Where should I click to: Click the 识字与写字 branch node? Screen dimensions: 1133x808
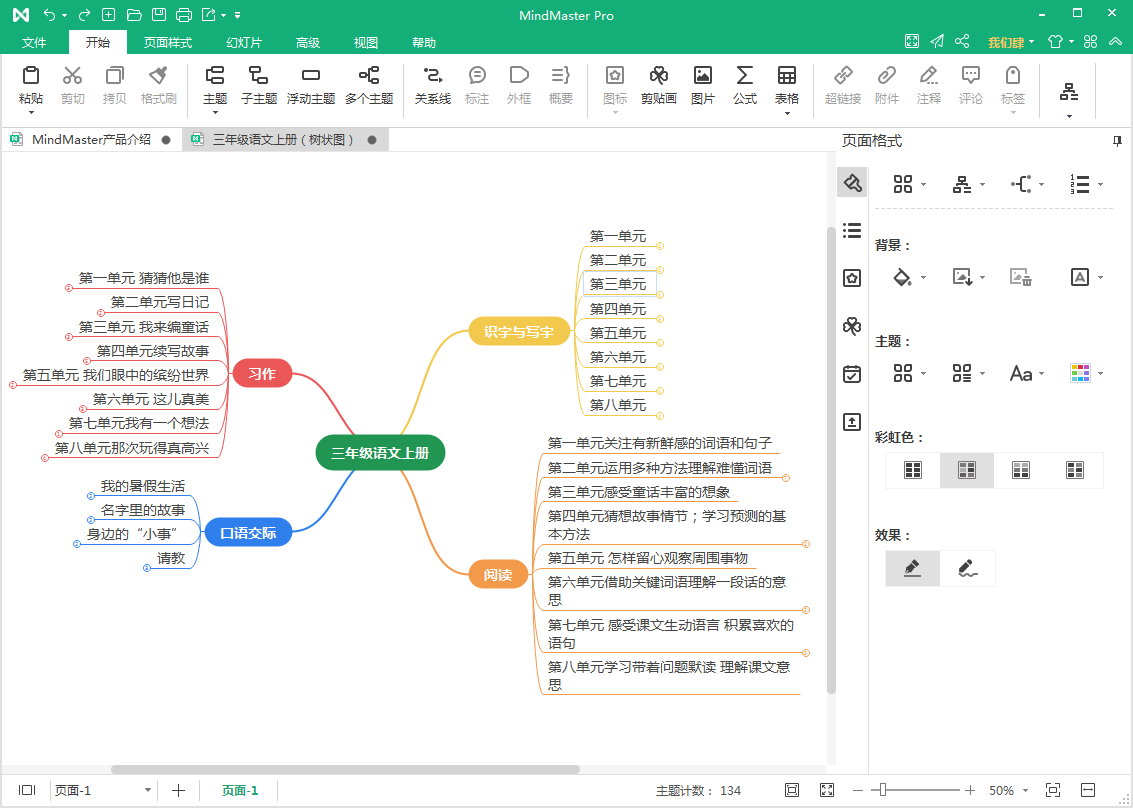519,332
